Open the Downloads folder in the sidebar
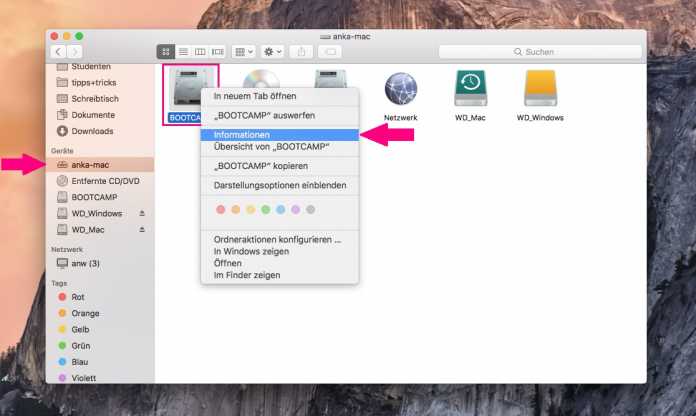This screenshot has width=696, height=416. pyautogui.click(x=92, y=131)
